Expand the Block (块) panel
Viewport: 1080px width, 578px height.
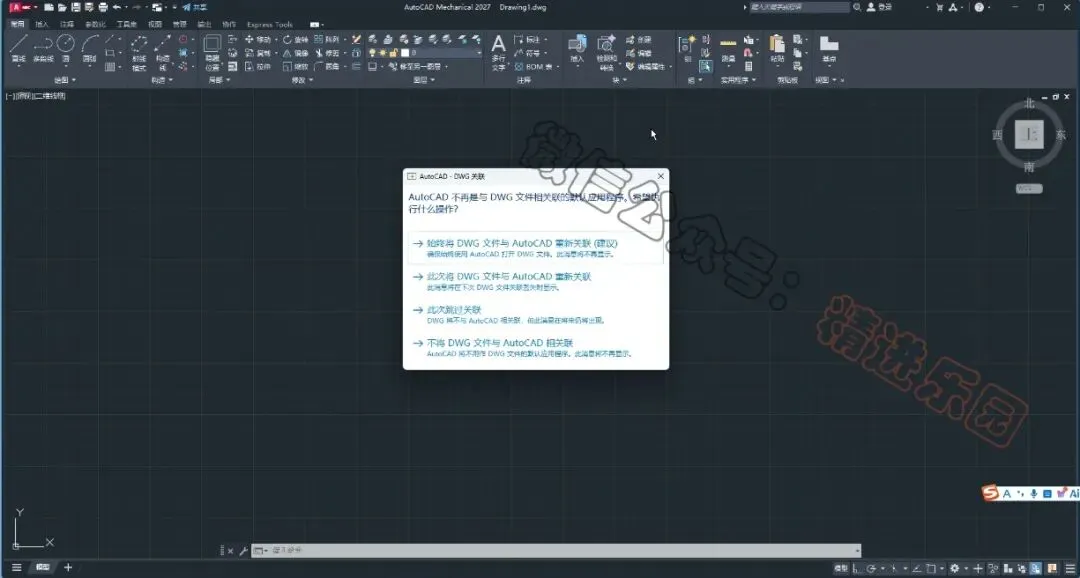coord(620,81)
